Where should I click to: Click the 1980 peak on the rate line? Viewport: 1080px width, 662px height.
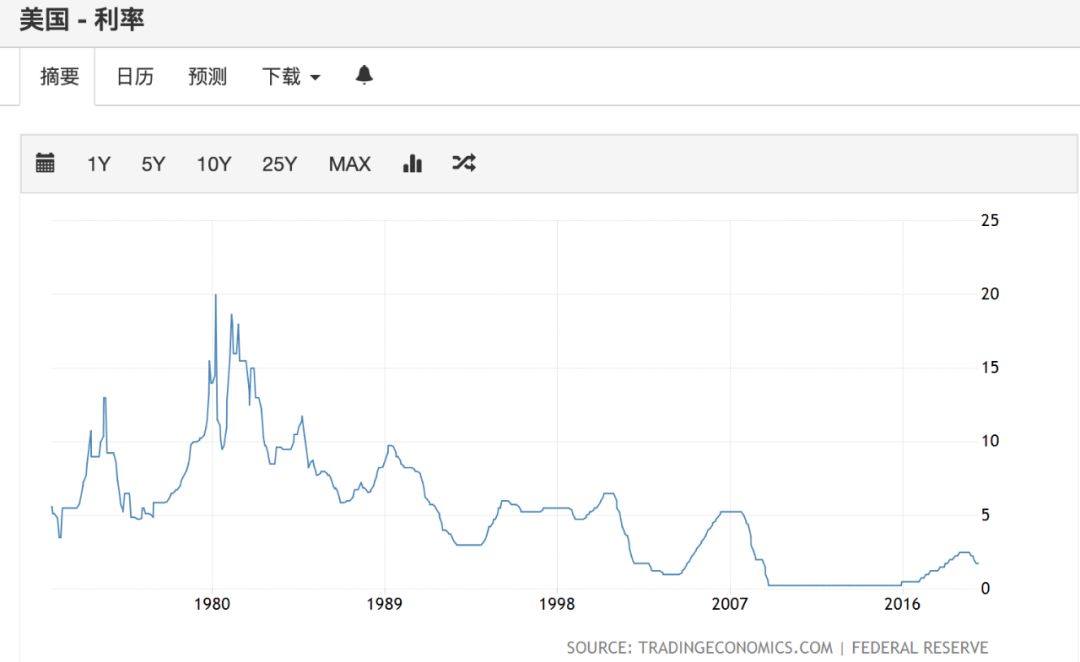click(216, 296)
